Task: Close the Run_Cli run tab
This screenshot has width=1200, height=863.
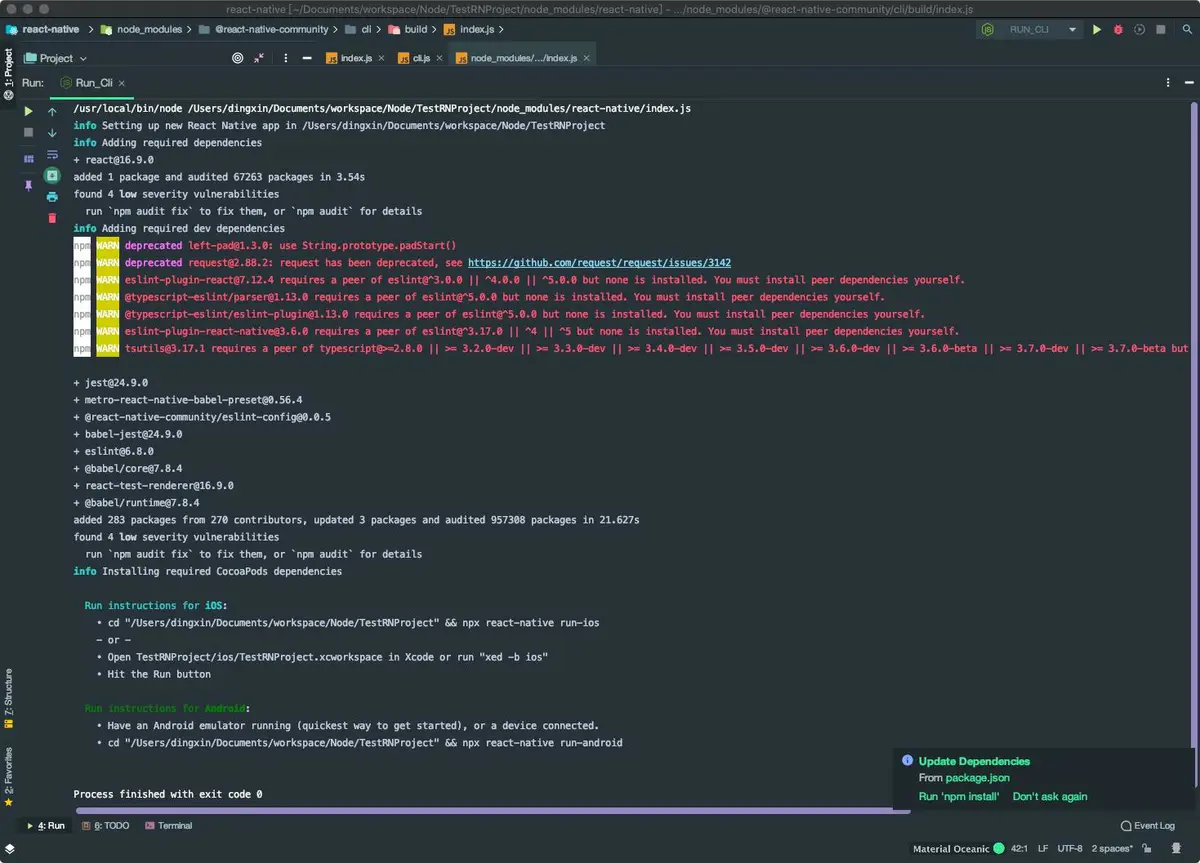Action: tap(122, 83)
